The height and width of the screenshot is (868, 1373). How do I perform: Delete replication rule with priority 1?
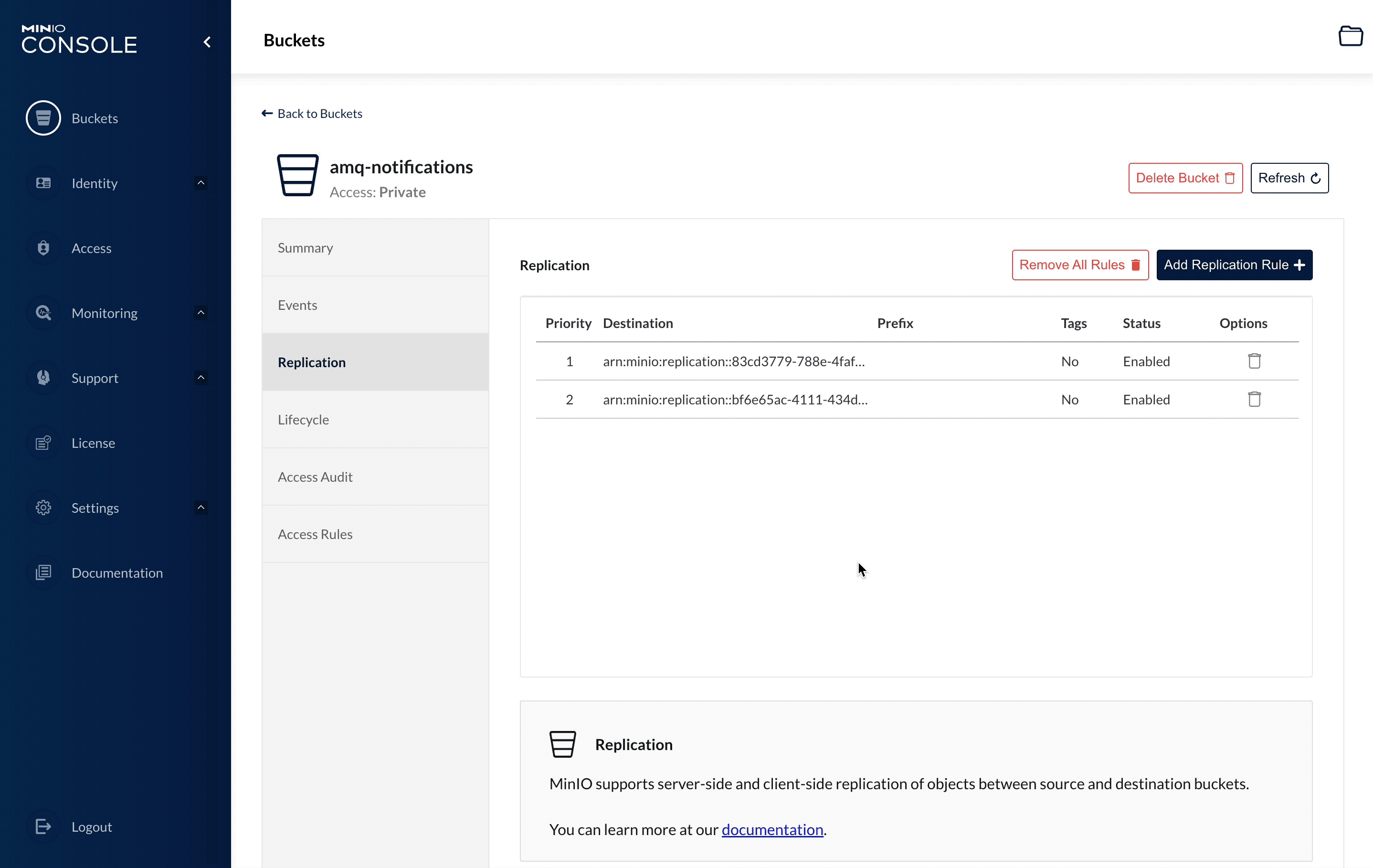[x=1254, y=361]
